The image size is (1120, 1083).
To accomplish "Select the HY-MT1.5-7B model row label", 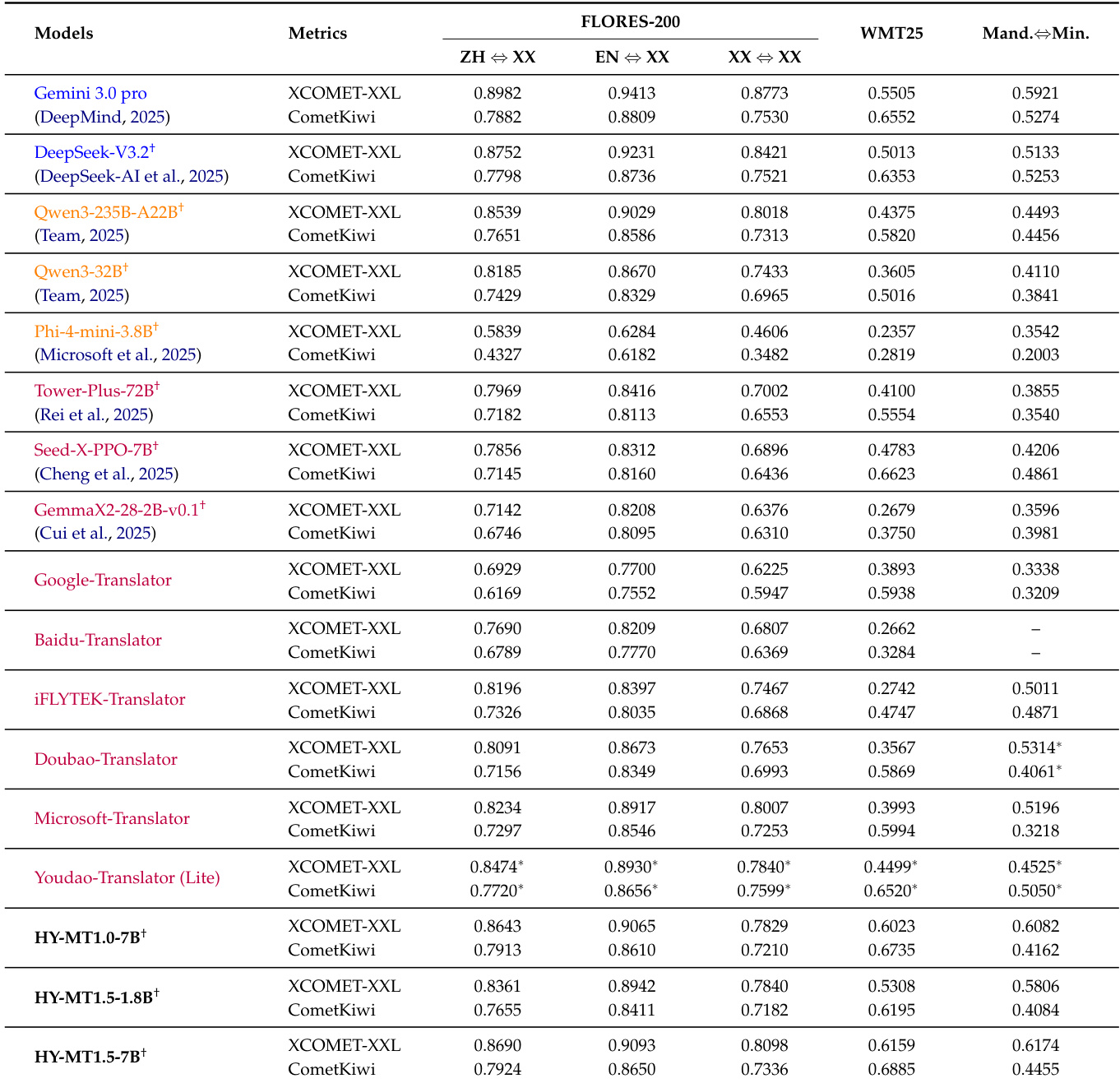I will coord(87,1058).
